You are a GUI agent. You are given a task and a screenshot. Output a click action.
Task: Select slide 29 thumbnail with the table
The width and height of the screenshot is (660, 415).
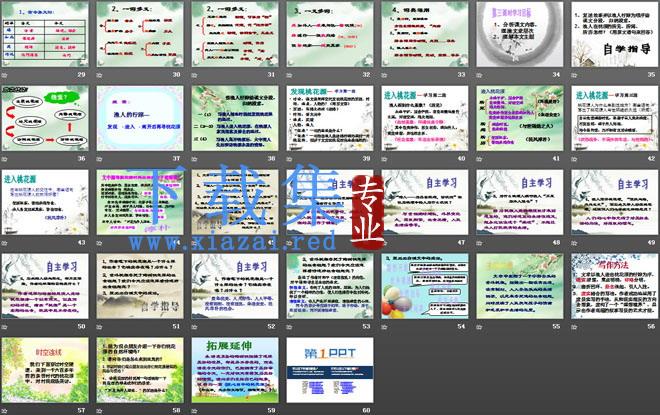click(x=45, y=34)
